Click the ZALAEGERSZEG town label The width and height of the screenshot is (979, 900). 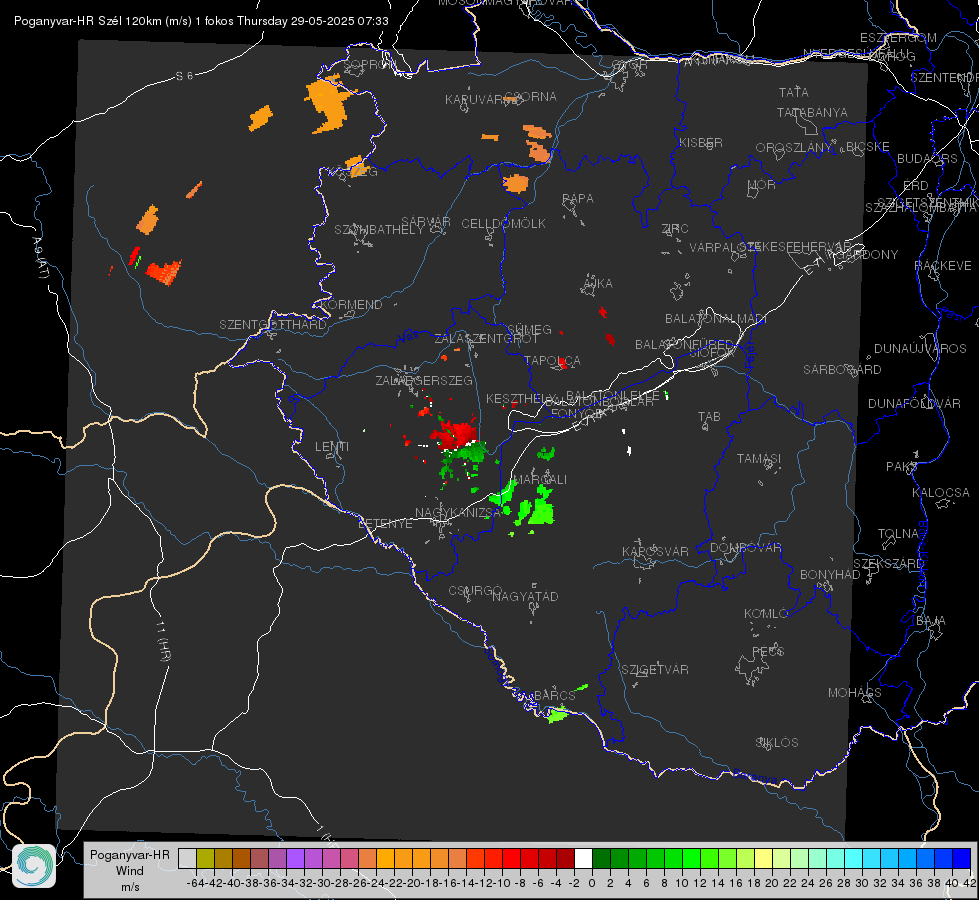click(x=424, y=380)
